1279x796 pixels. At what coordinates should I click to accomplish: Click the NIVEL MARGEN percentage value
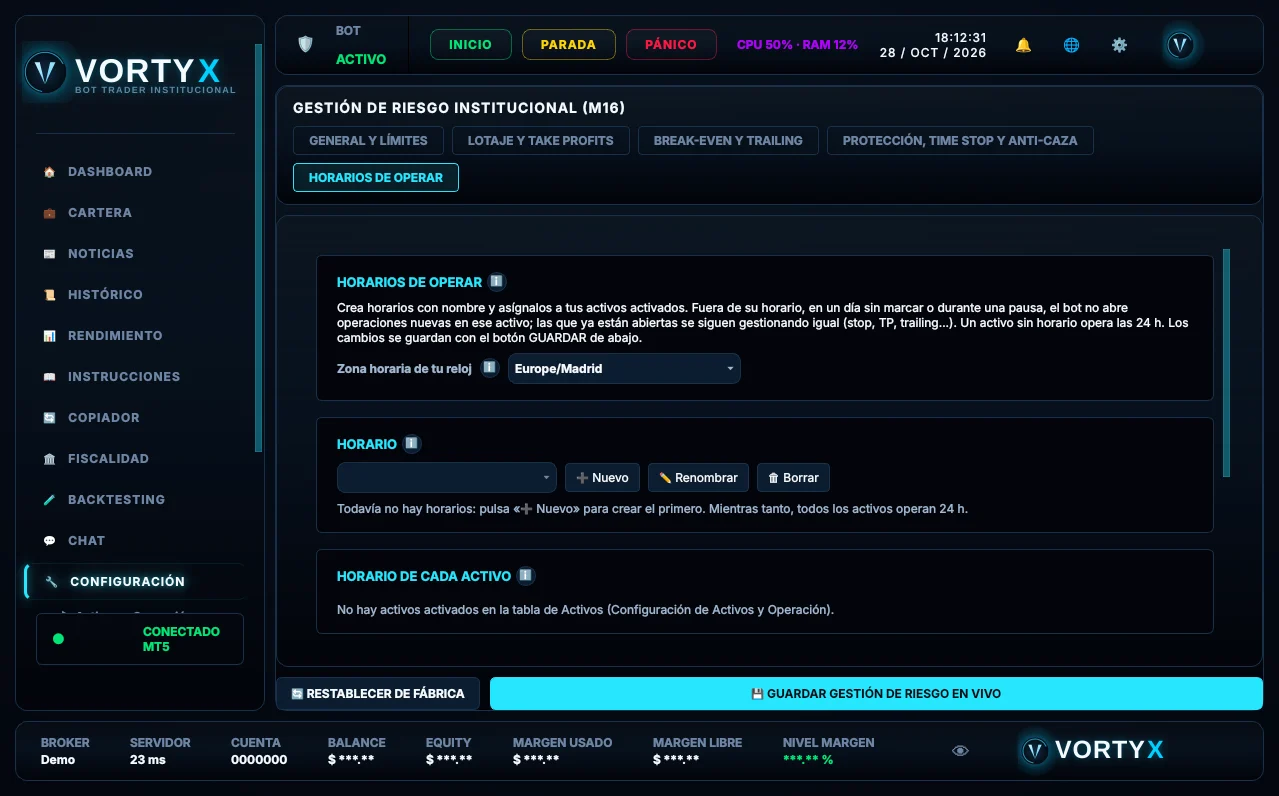[808, 760]
